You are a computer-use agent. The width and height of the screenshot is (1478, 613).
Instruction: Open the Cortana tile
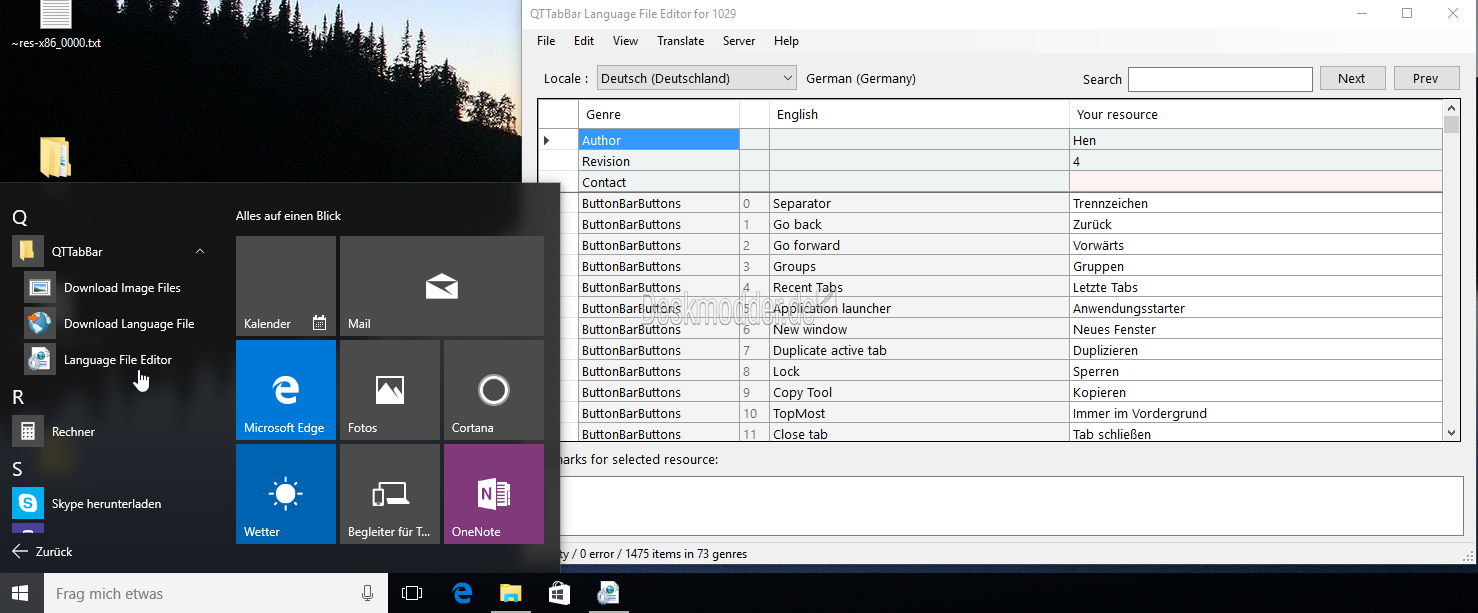coord(494,390)
